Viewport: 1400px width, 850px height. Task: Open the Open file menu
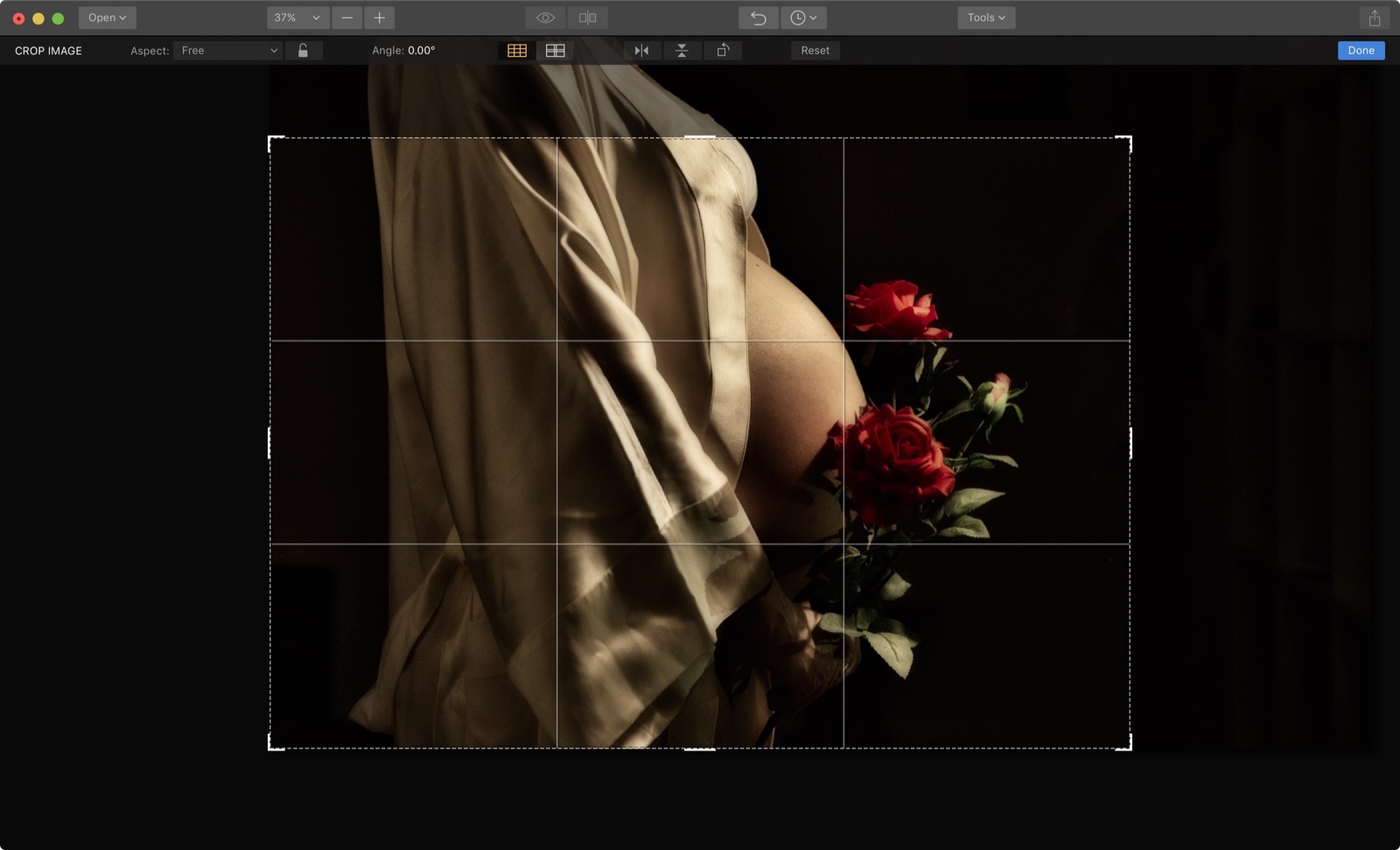[x=107, y=18]
